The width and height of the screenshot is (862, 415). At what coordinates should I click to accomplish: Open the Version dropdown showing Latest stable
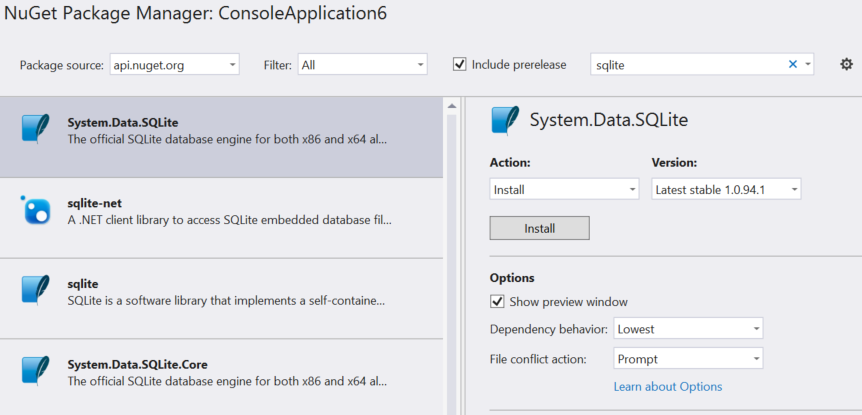(x=726, y=190)
